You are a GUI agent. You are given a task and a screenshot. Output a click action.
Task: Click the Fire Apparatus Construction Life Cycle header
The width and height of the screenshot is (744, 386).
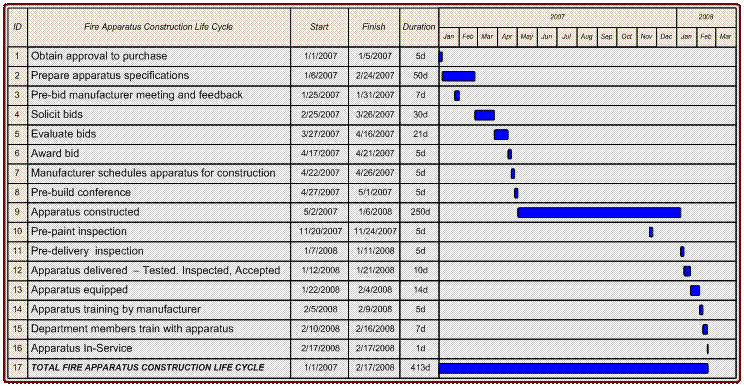tap(158, 27)
